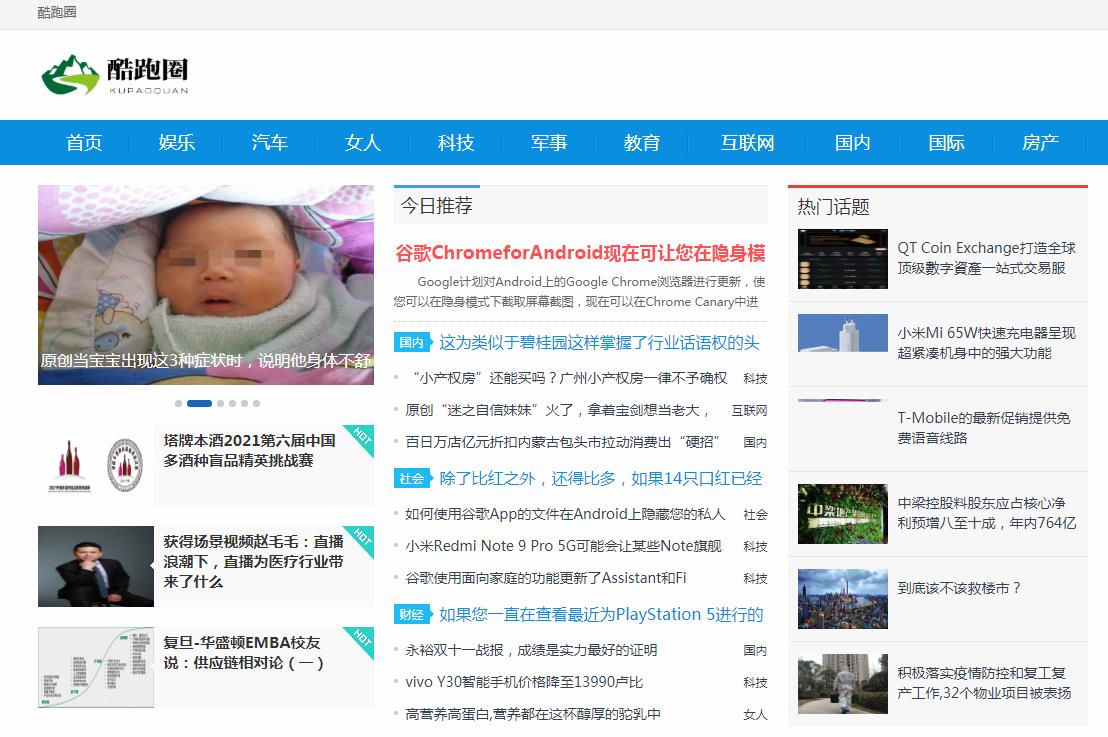Open 积极落实疫情防控和复工复产 topic

(x=984, y=683)
